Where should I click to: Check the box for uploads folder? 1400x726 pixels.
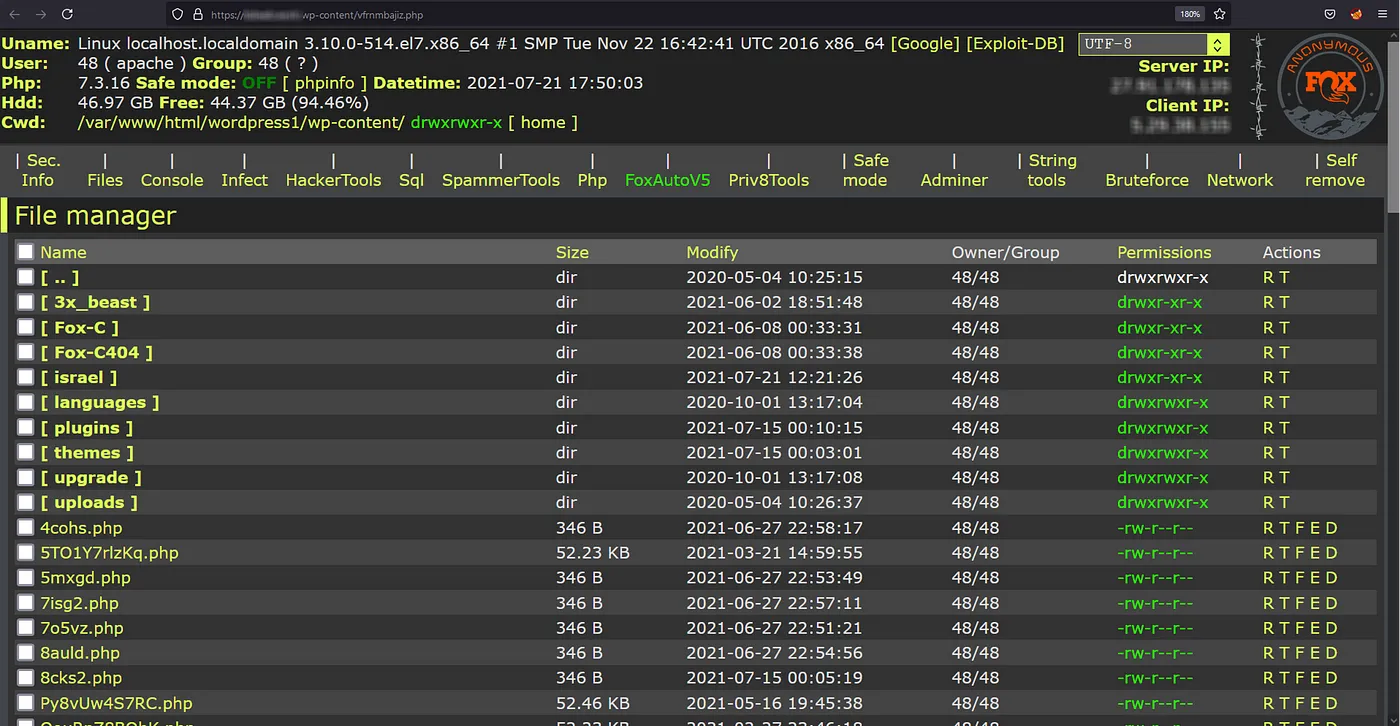(25, 502)
